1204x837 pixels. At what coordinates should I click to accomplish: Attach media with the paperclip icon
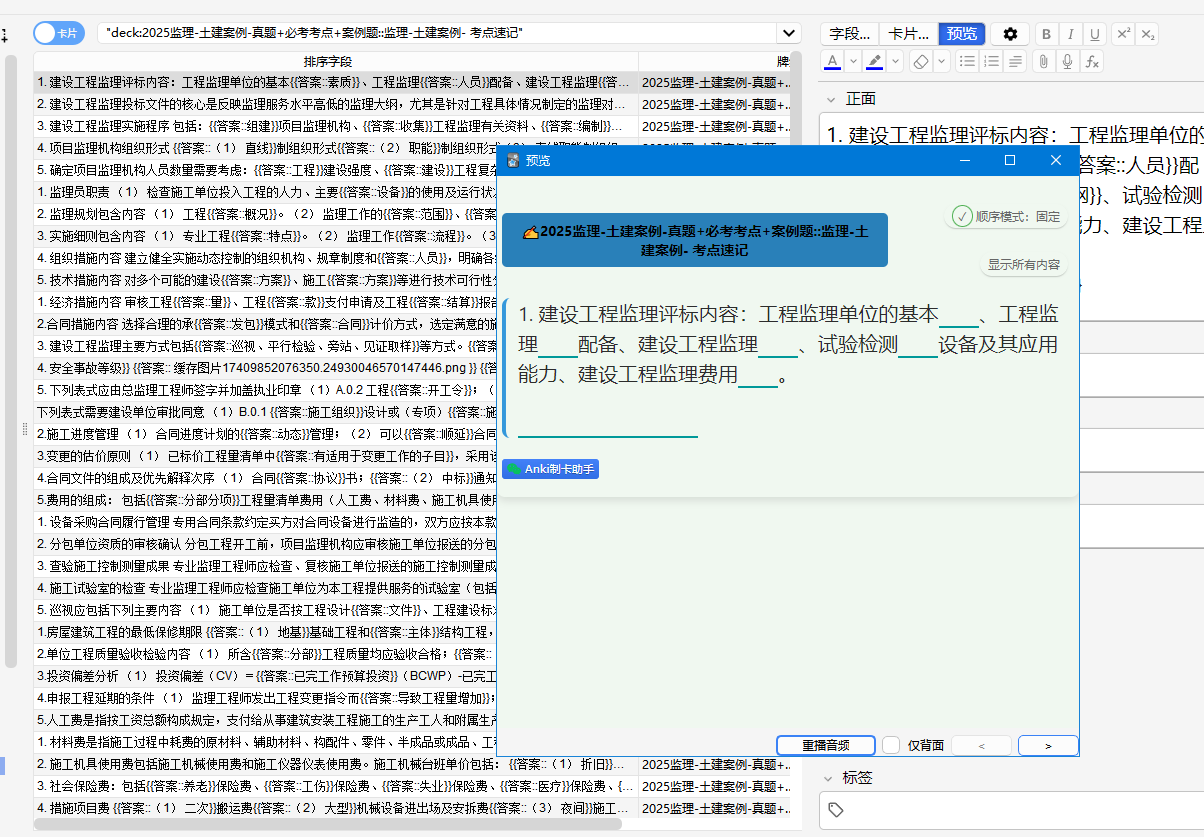(x=1043, y=62)
